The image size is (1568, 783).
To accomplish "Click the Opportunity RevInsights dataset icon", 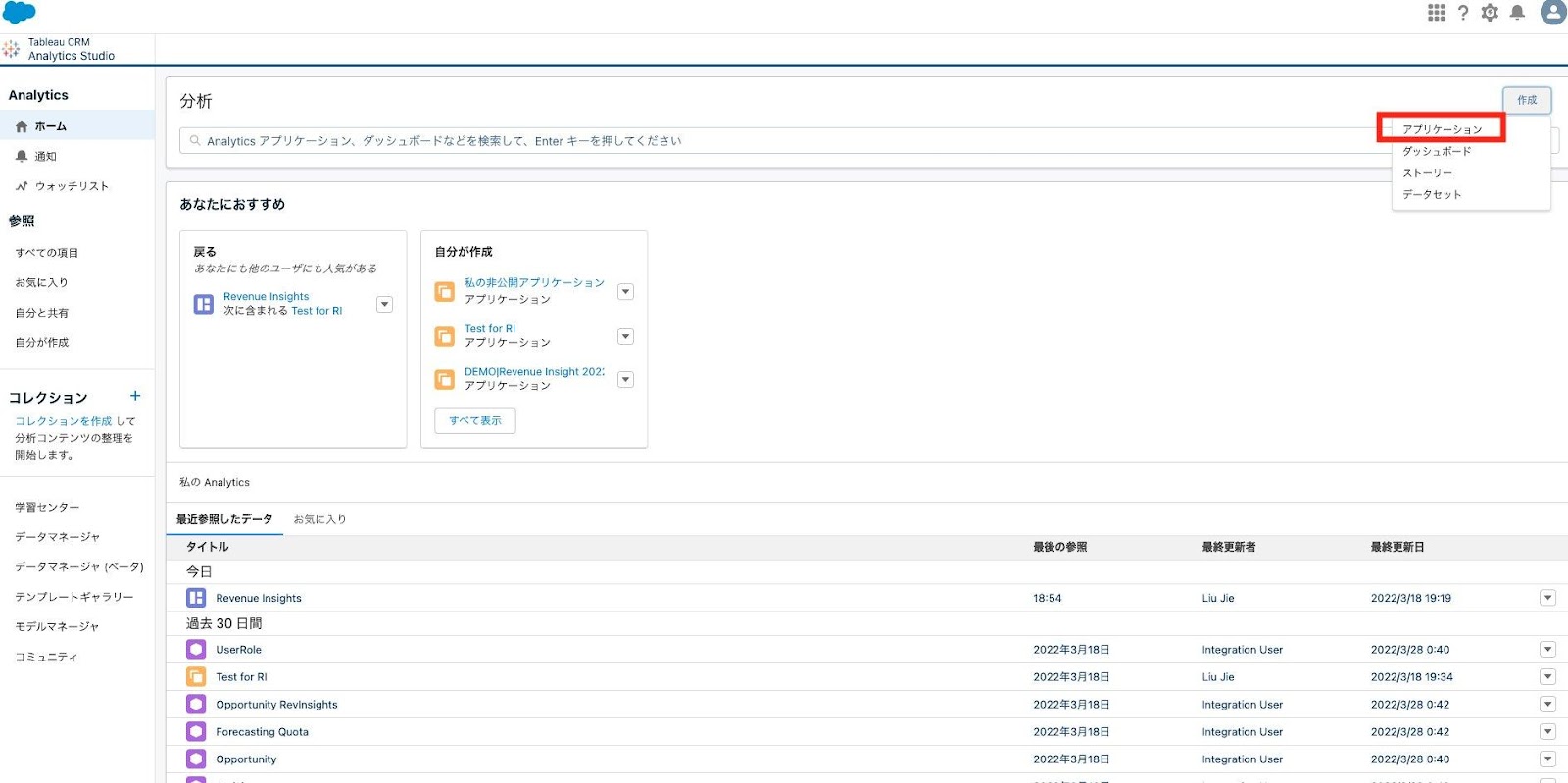I will tap(196, 704).
